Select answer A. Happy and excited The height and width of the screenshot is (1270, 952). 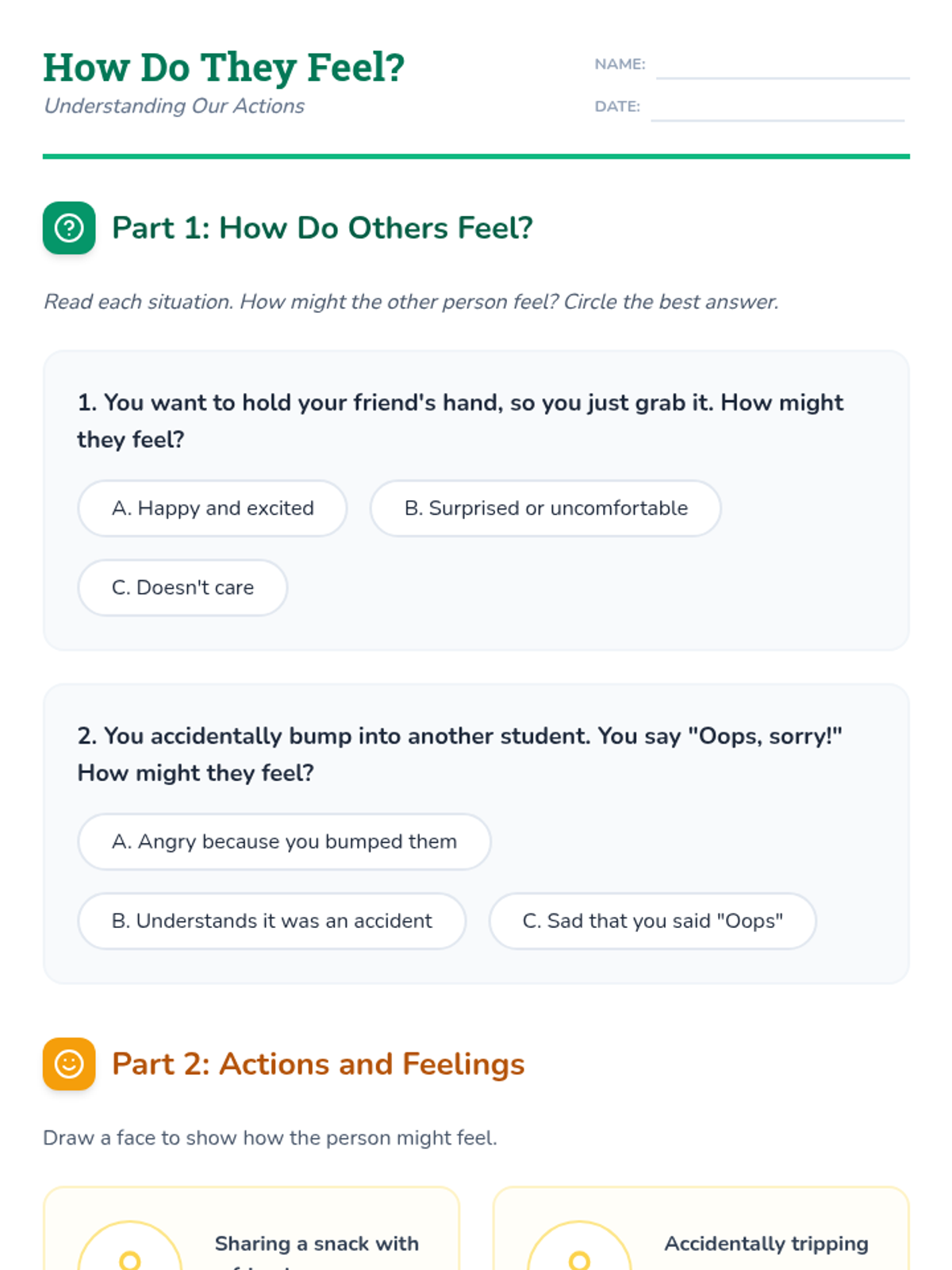point(213,508)
